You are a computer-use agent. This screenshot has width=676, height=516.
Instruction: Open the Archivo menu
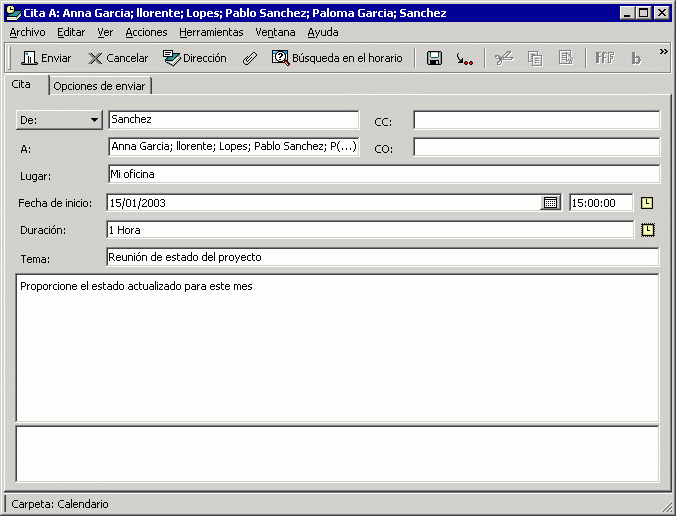(x=27, y=32)
